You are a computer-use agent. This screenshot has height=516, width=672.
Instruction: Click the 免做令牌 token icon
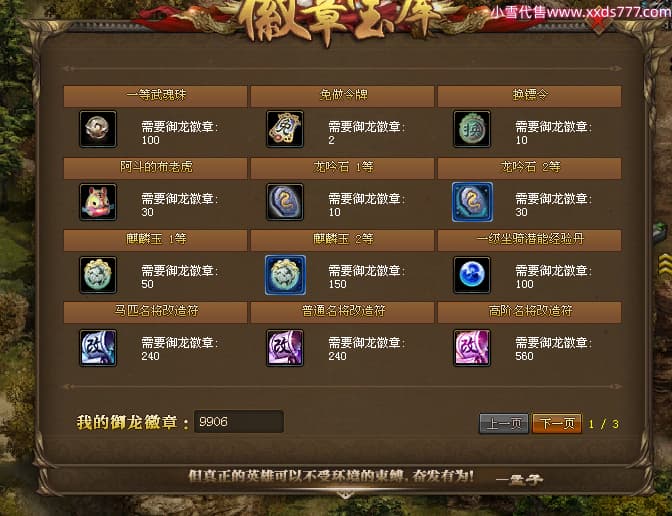tap(285, 129)
